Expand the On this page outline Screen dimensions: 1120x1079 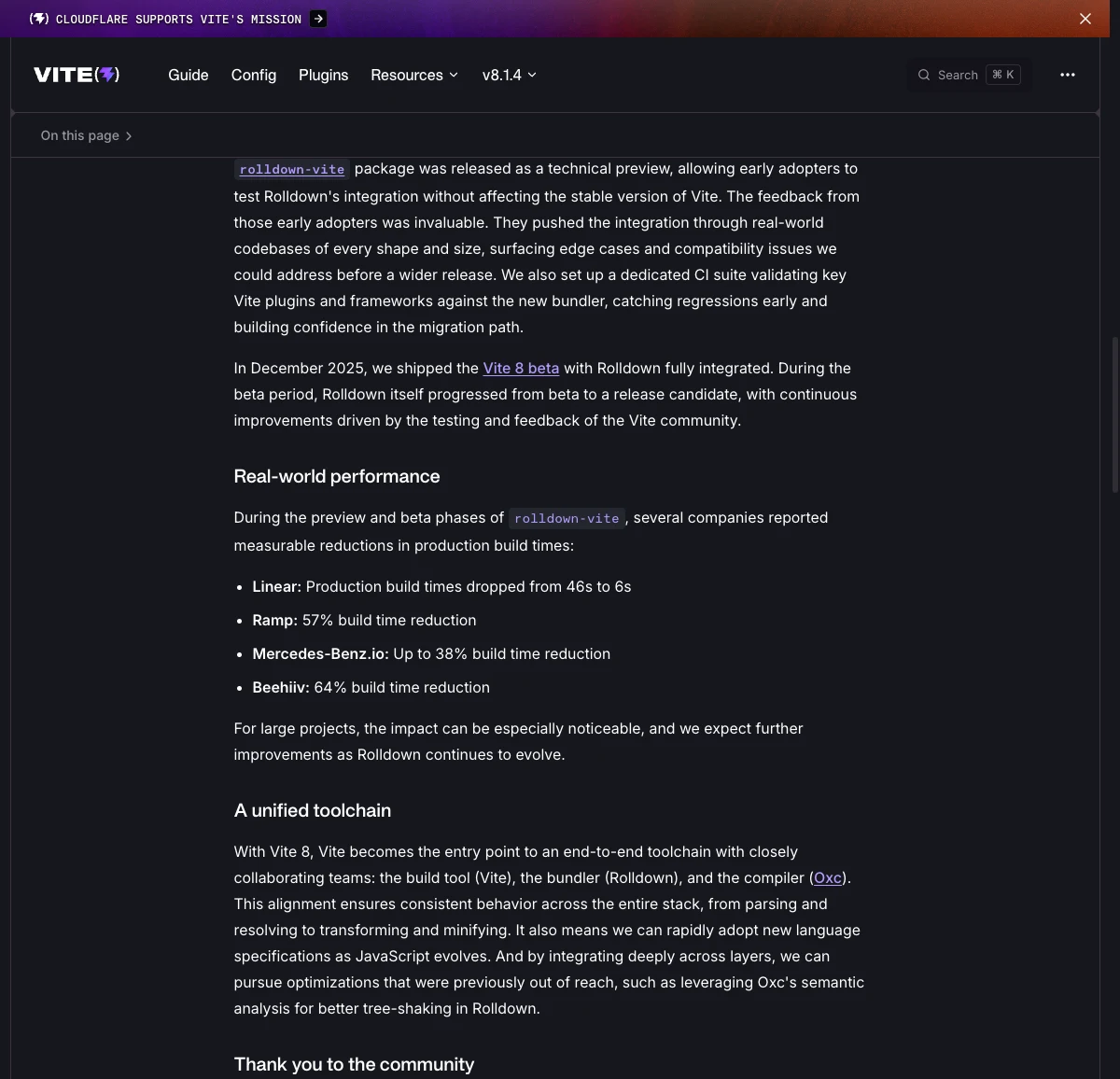tap(87, 135)
